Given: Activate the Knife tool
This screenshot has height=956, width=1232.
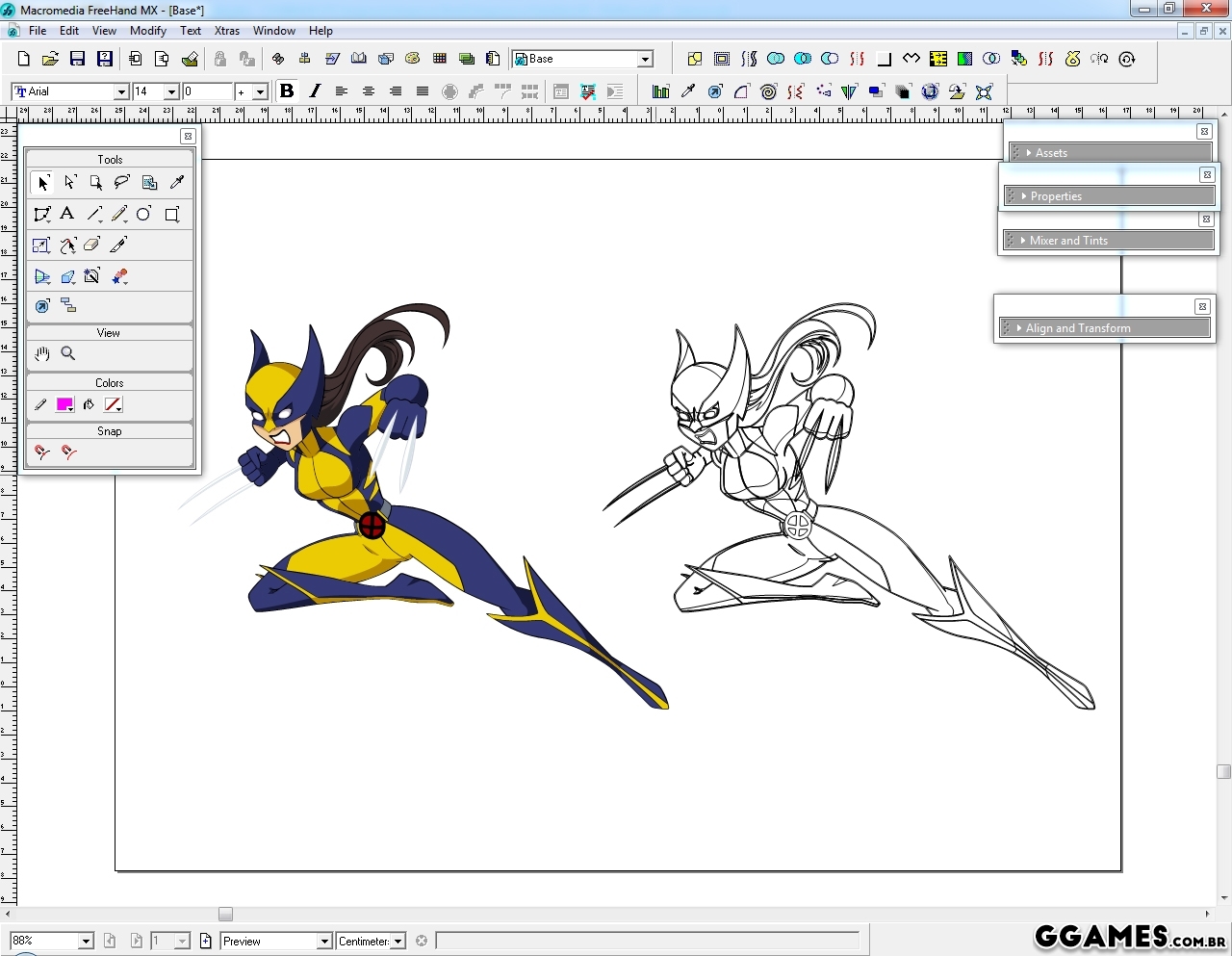Looking at the screenshot, I should (x=118, y=245).
